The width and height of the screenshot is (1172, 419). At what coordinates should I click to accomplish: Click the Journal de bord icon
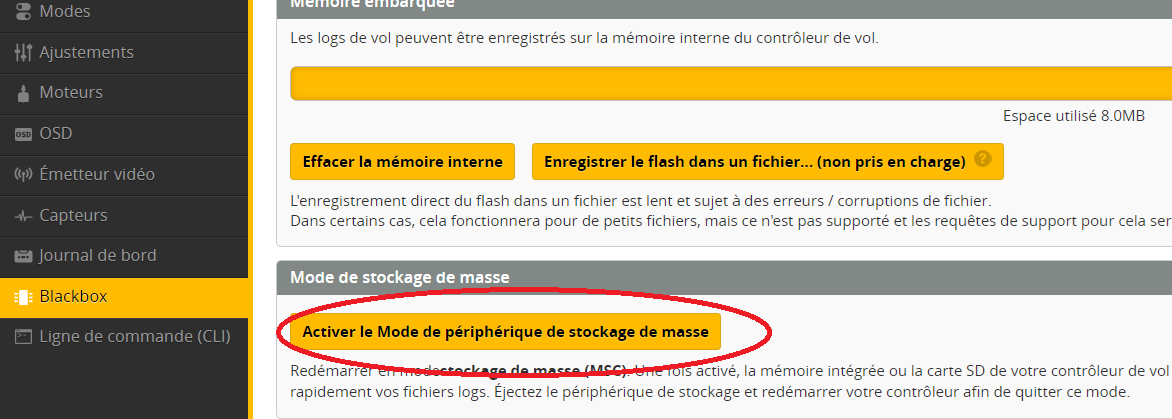pyautogui.click(x=22, y=256)
